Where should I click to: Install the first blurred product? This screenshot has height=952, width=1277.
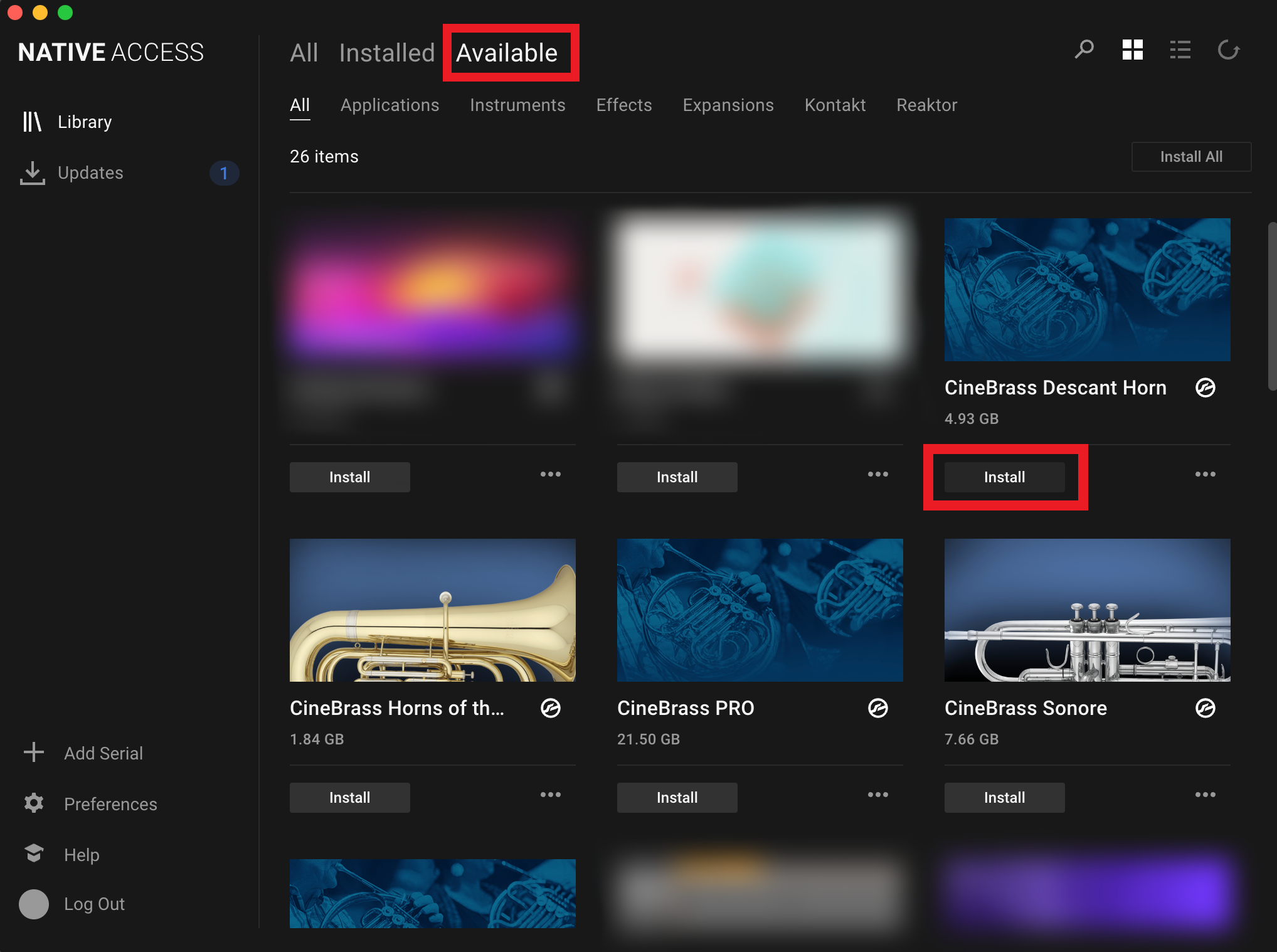coord(349,477)
